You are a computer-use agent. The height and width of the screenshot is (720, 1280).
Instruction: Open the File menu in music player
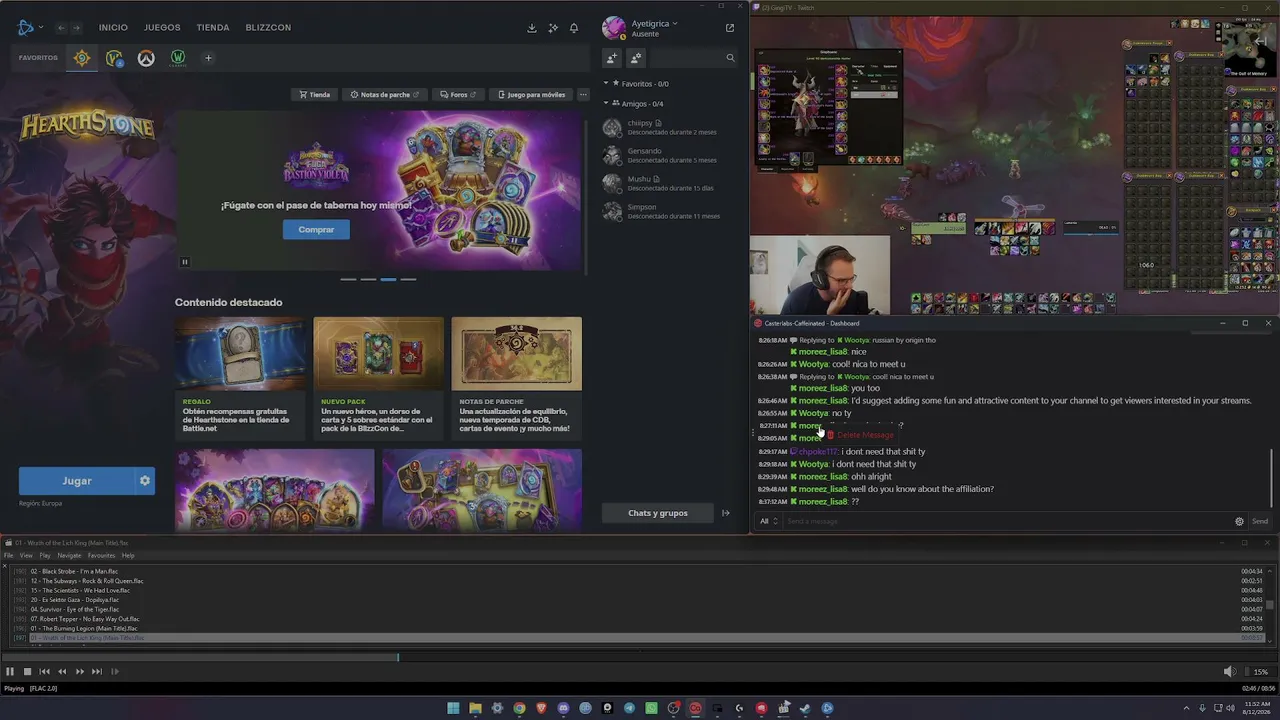pos(9,555)
